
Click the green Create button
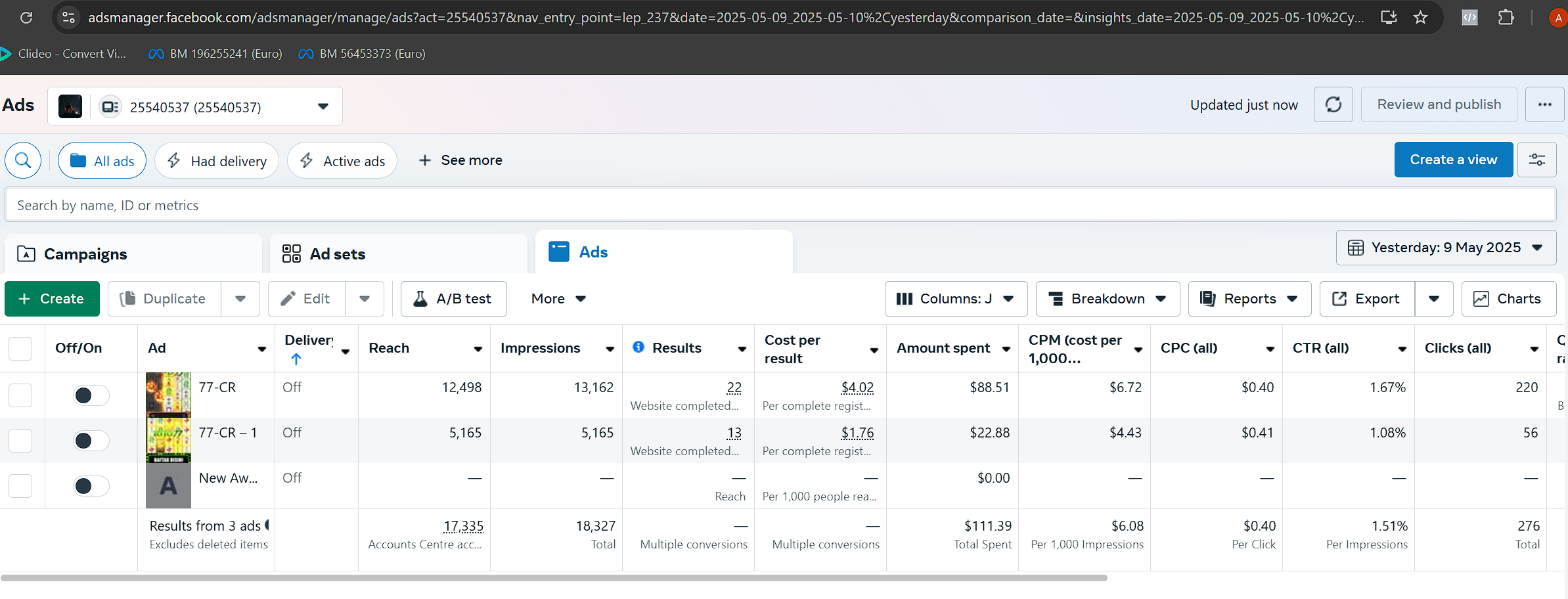point(52,299)
